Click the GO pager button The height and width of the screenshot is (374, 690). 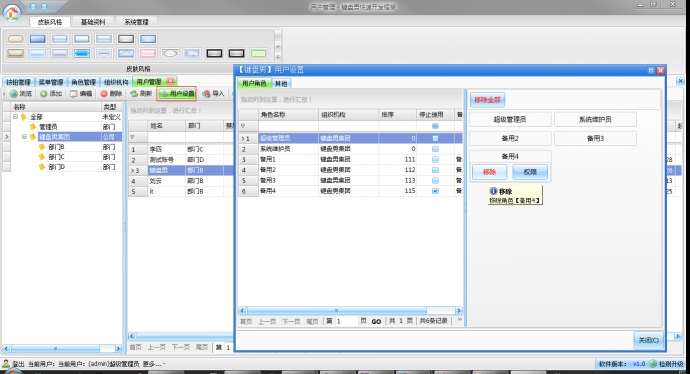click(376, 321)
